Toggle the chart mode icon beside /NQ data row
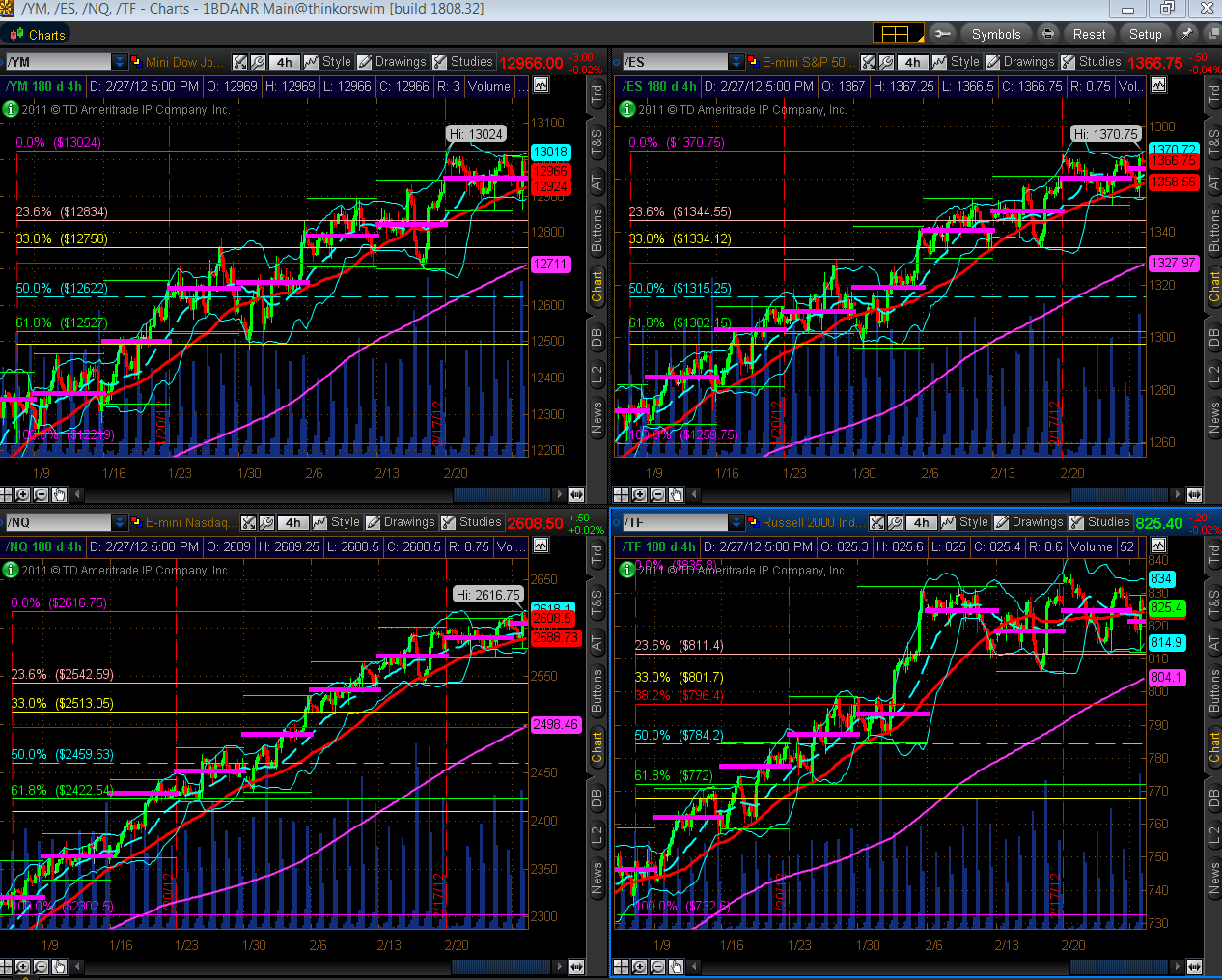The image size is (1222, 980). [541, 546]
